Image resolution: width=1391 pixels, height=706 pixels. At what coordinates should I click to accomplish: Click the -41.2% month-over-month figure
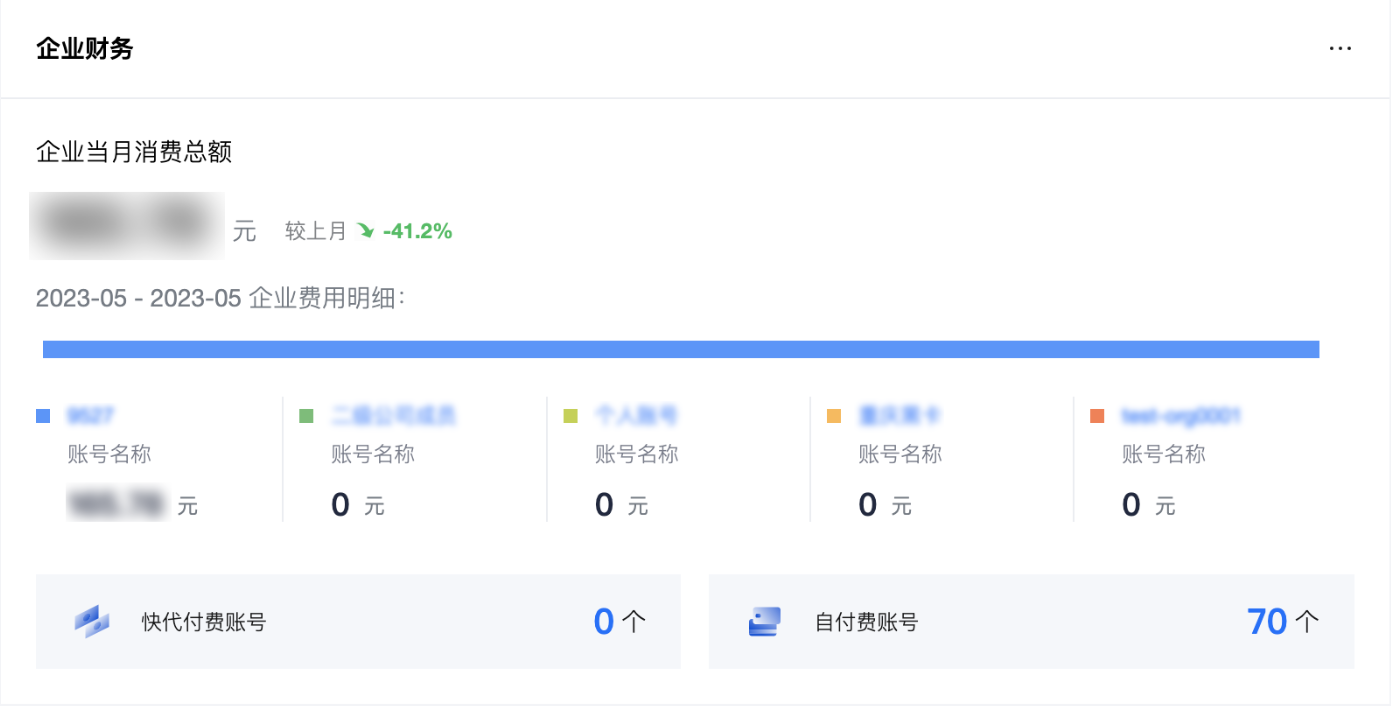point(417,232)
